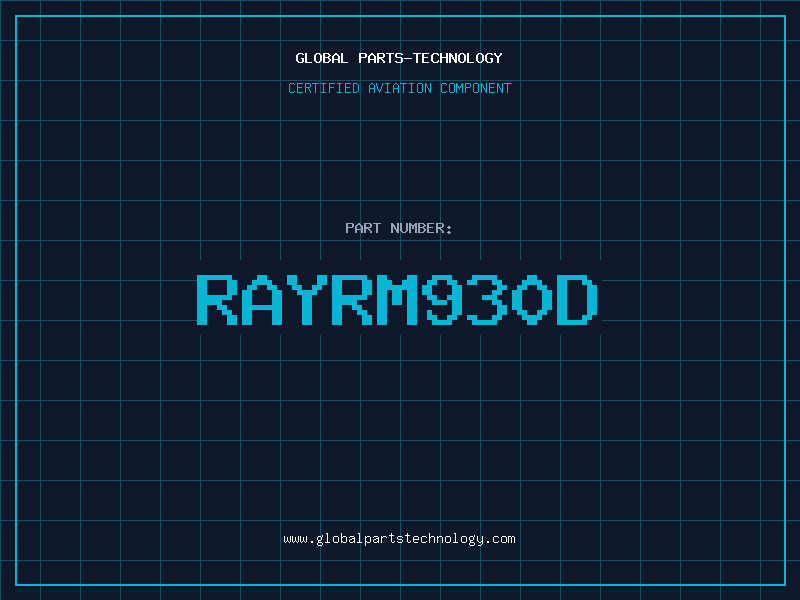Click the 'GLOBAL PARTS-TECHNOLOGY' heading
Screen dimensions: 800x600
[399, 58]
